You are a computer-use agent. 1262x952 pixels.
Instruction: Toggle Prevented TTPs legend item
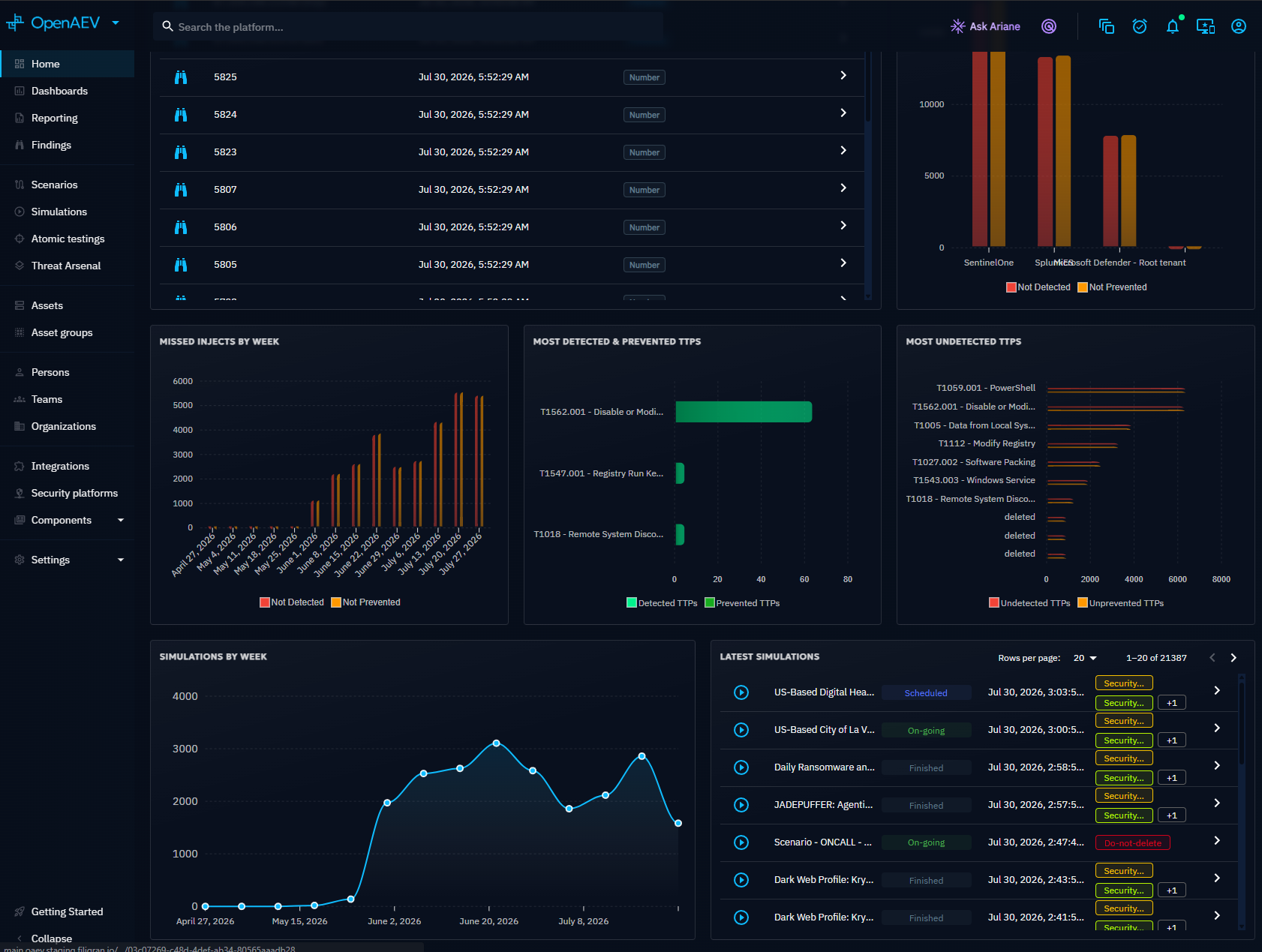pos(742,603)
